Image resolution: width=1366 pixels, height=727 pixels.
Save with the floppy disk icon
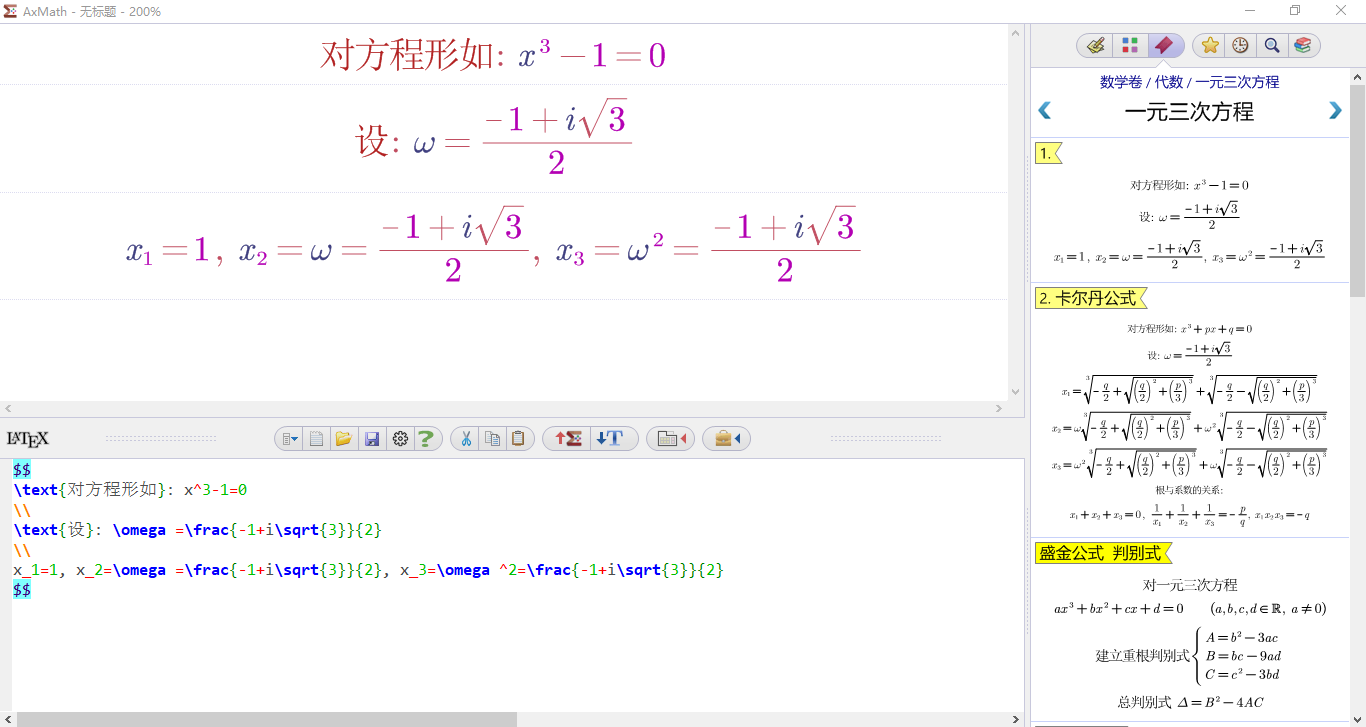(372, 439)
